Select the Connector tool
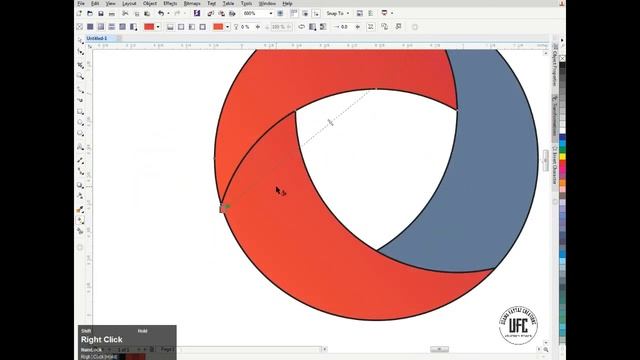This screenshot has height=360, width=640. point(80,171)
